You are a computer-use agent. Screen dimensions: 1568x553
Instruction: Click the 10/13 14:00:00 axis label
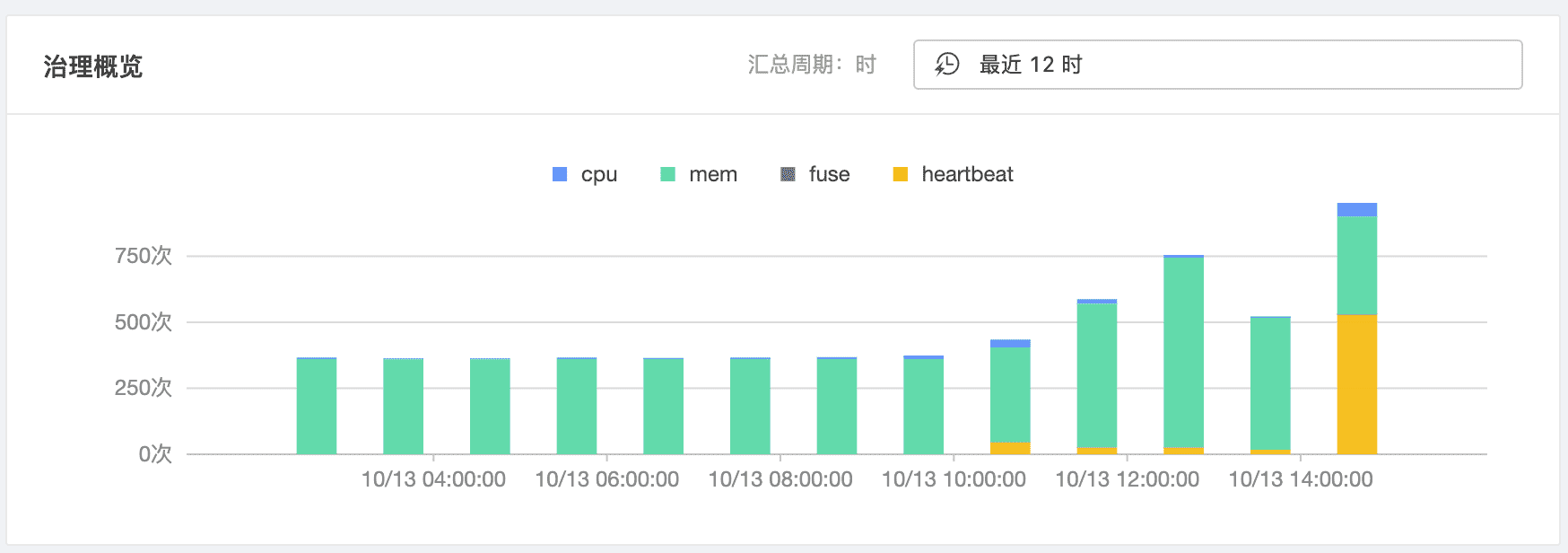1301,479
